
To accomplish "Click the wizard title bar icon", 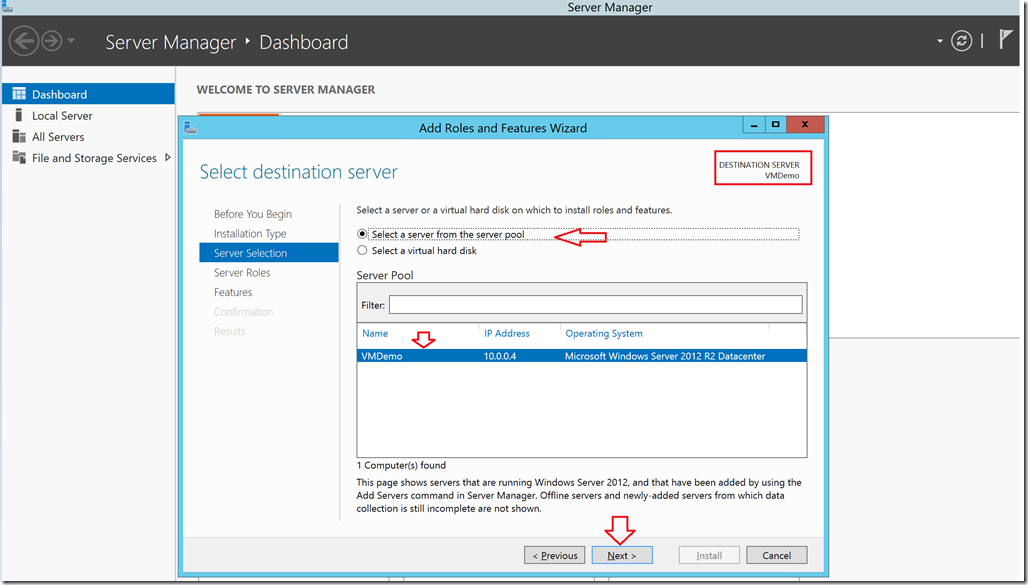I will click(x=191, y=127).
